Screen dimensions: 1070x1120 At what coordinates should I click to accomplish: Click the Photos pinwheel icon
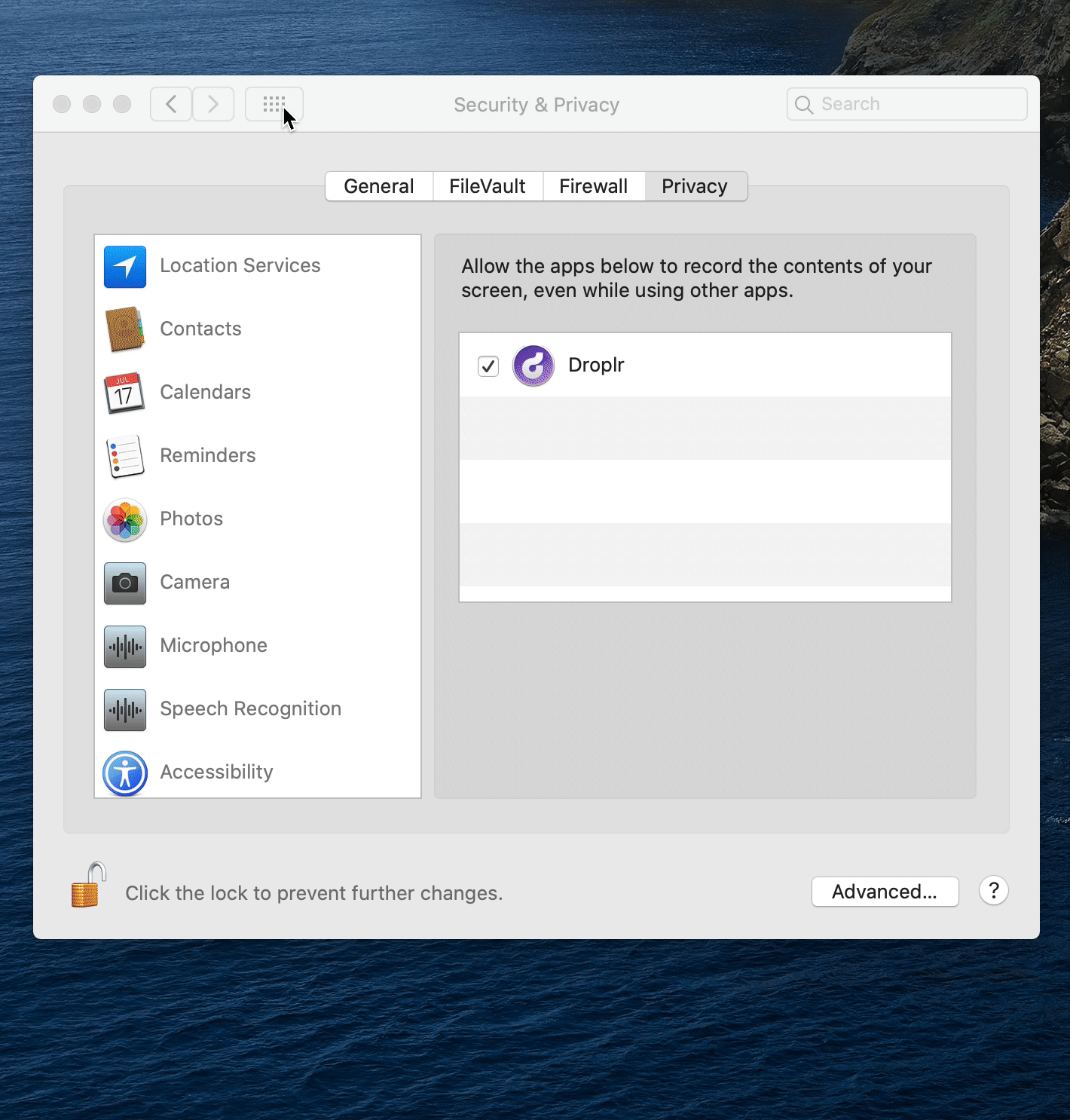click(125, 519)
